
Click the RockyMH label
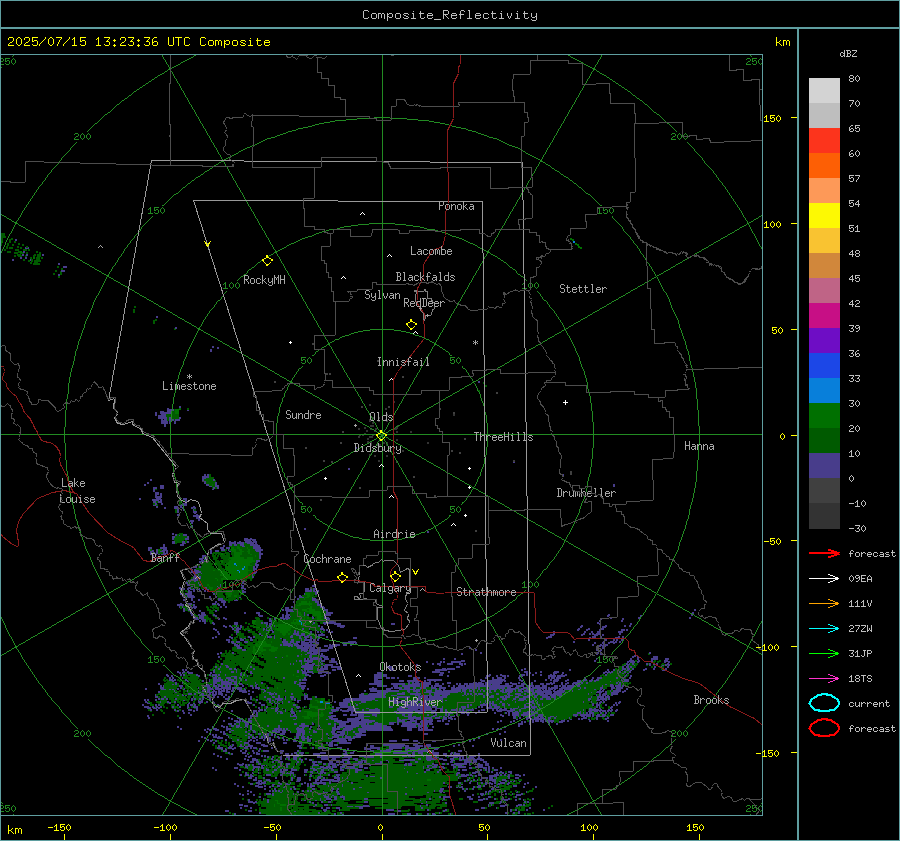click(x=264, y=280)
